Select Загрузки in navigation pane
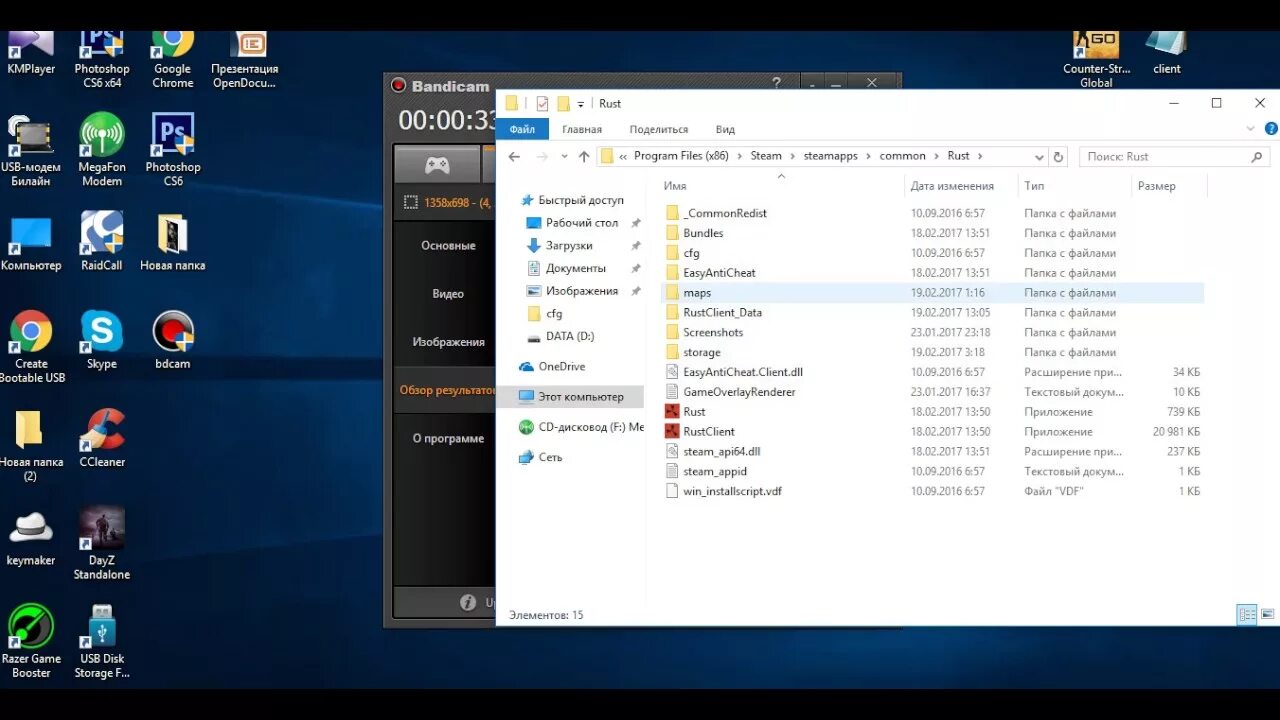 pyautogui.click(x=569, y=246)
